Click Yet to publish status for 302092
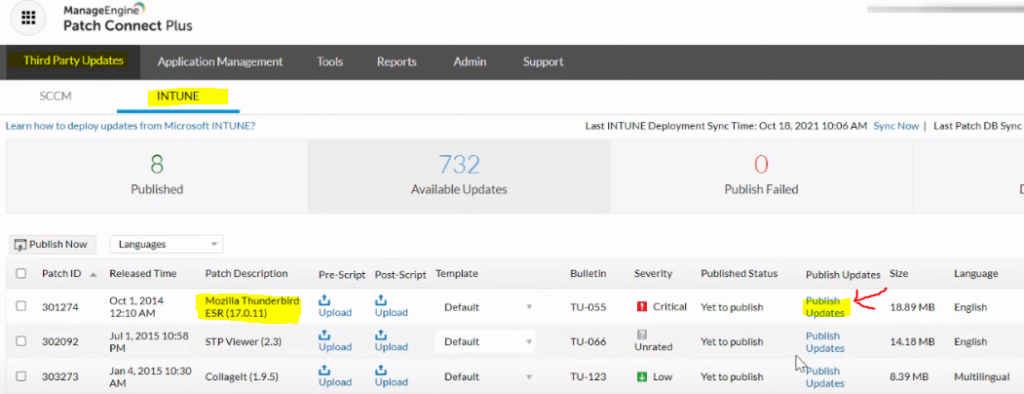Screen dimensions: 1024x394 click(x=731, y=341)
